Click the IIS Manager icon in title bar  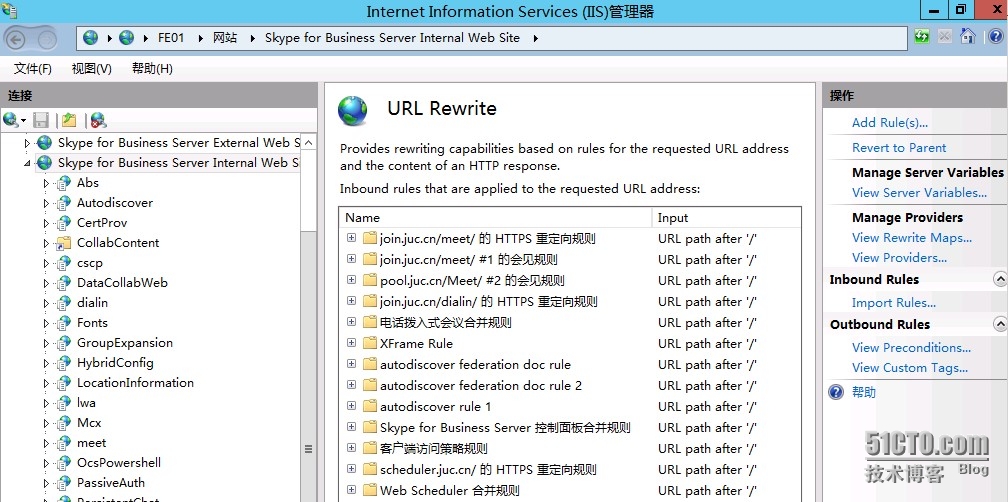9,9
